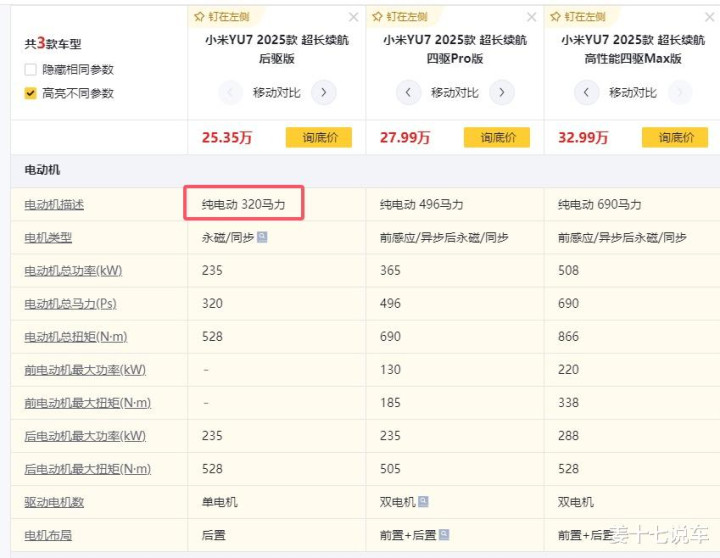Open the 前电动机最大功率(kW) parameter link
Viewport: 720px width, 558px height.
pos(85,370)
